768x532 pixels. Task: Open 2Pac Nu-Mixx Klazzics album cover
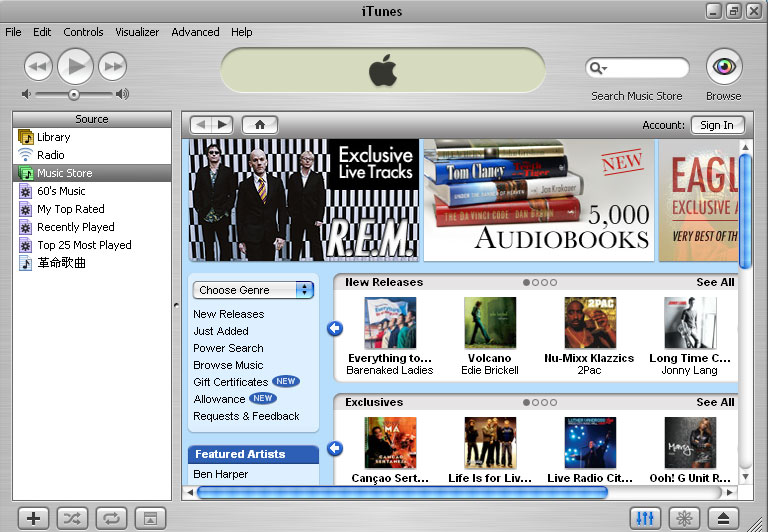[590, 323]
